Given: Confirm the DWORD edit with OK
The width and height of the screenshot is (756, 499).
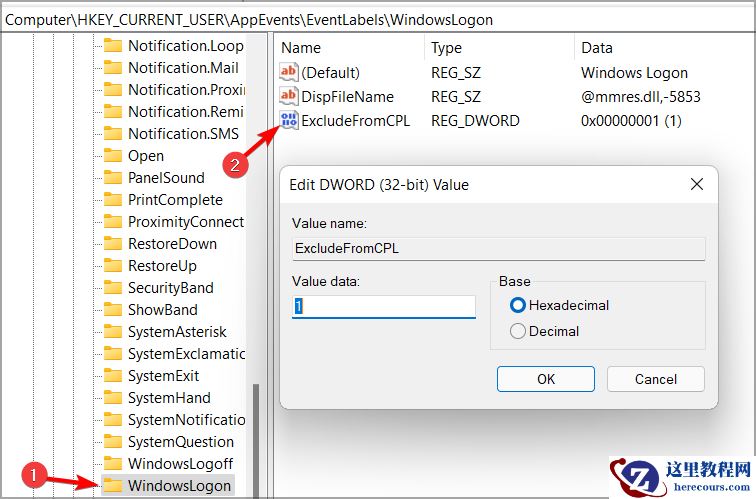Looking at the screenshot, I should click(x=546, y=379).
